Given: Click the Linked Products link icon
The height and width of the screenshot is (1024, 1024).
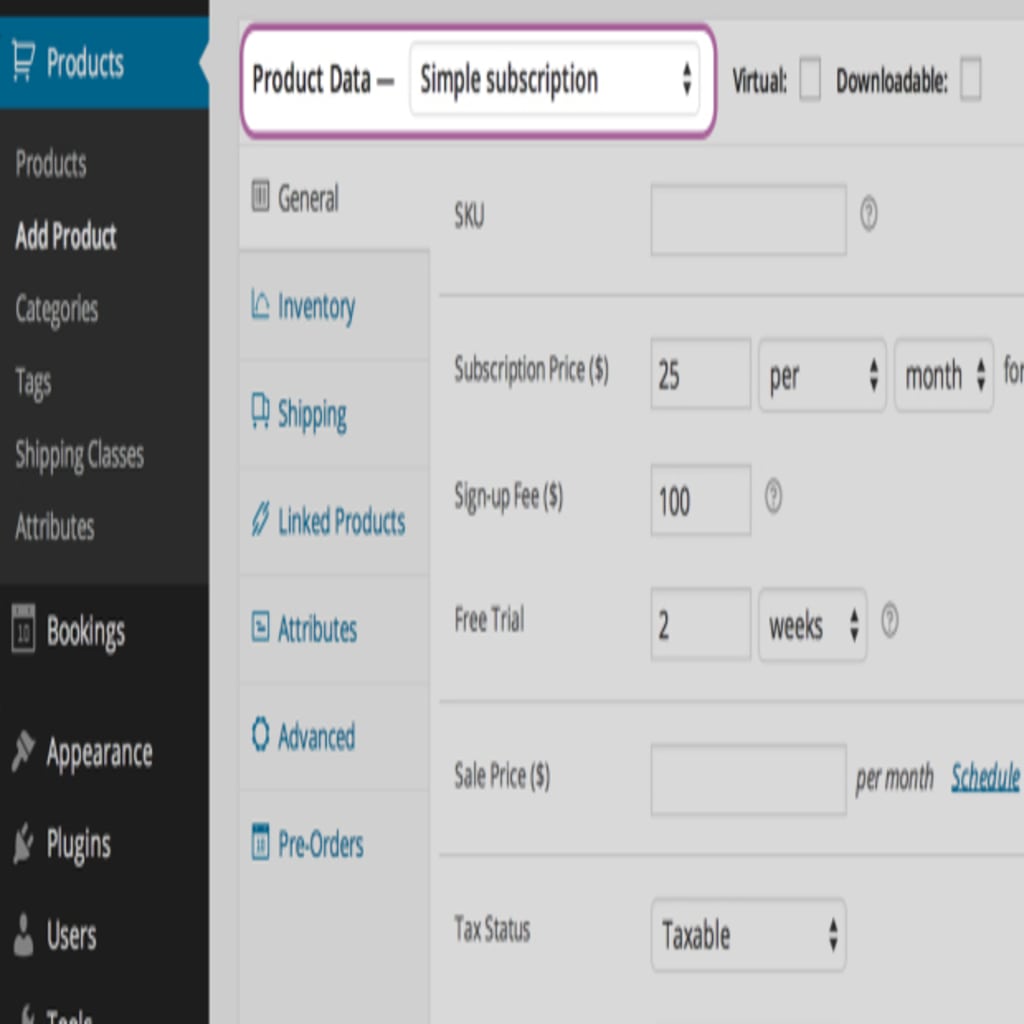Looking at the screenshot, I should point(260,519).
